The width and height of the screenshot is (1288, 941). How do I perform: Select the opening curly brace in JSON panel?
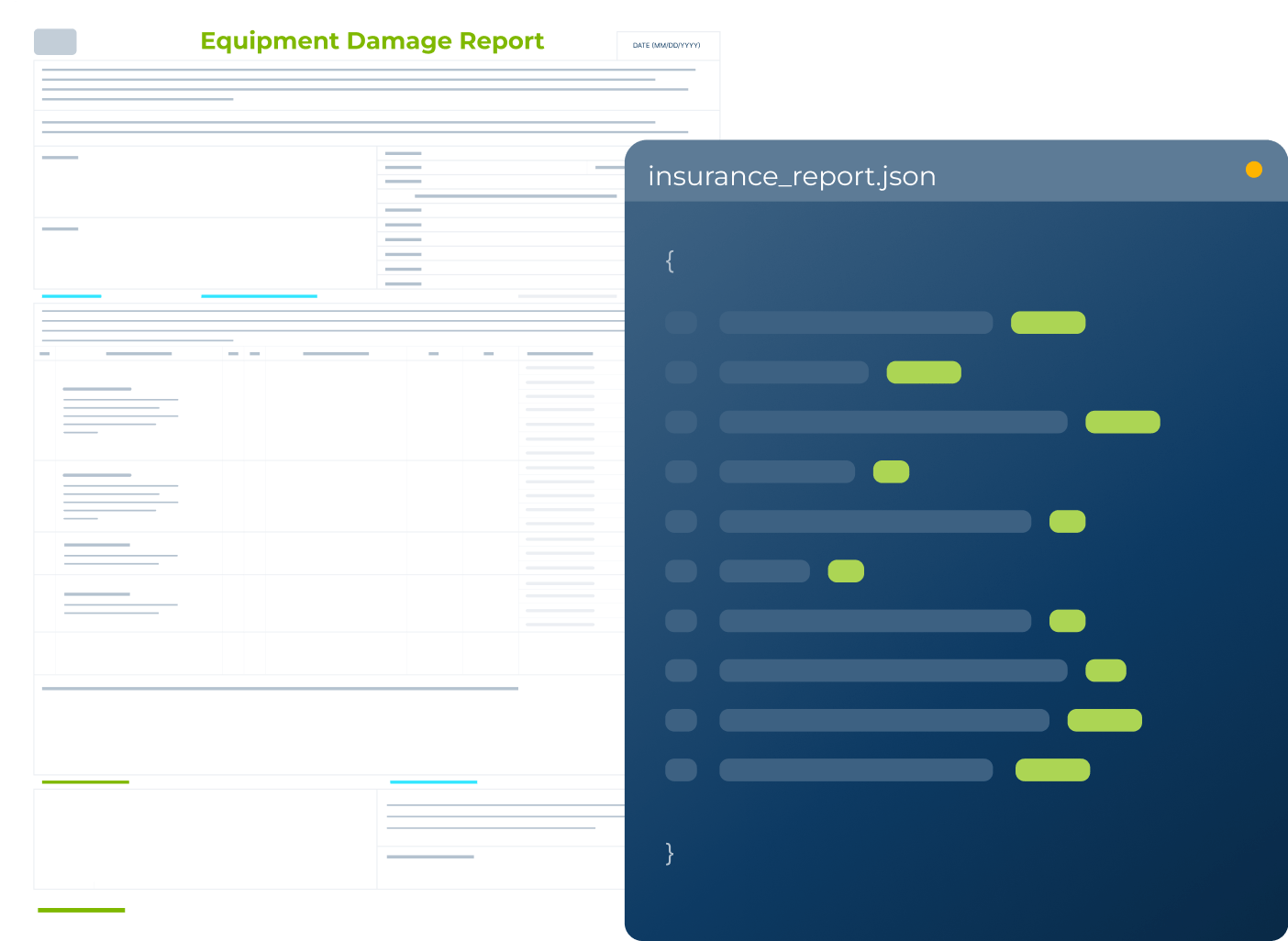point(670,261)
